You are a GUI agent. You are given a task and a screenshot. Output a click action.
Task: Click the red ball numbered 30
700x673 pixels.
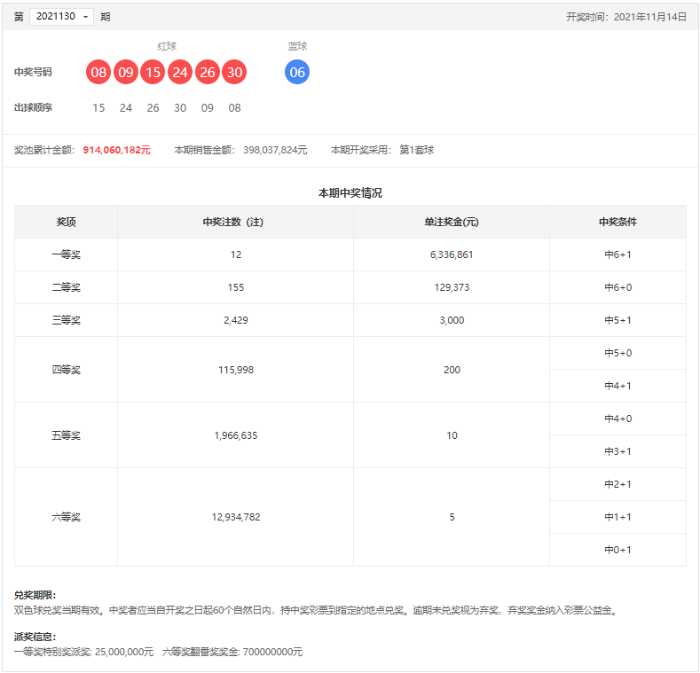234,72
